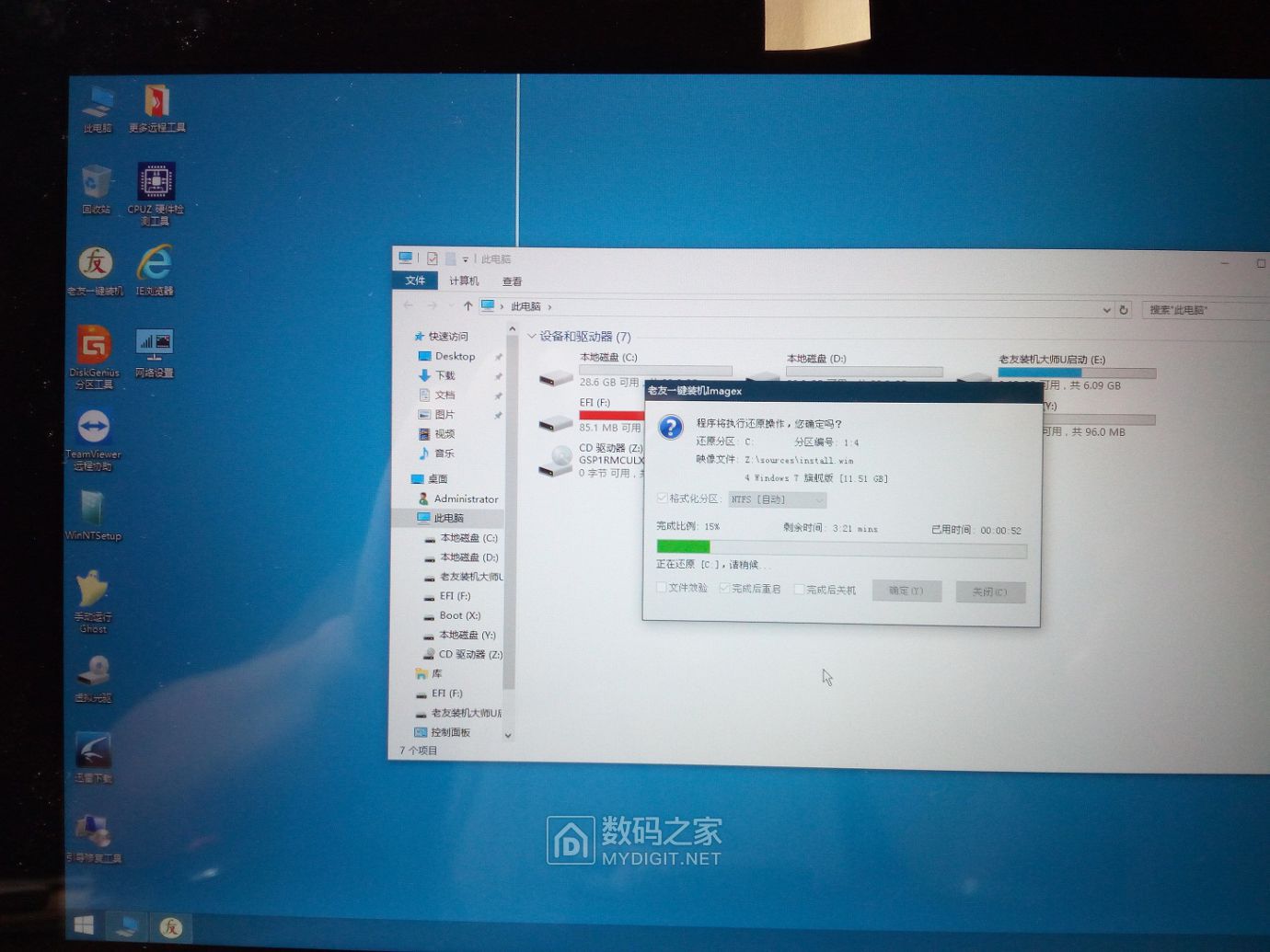
Task: Click the question mark dialog icon
Action: (671, 427)
